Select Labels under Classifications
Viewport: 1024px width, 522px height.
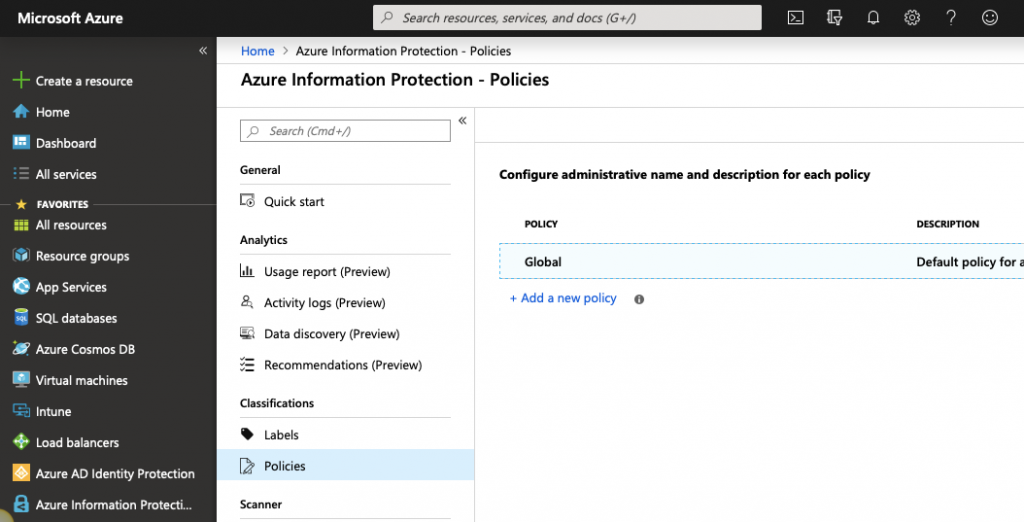[281, 435]
